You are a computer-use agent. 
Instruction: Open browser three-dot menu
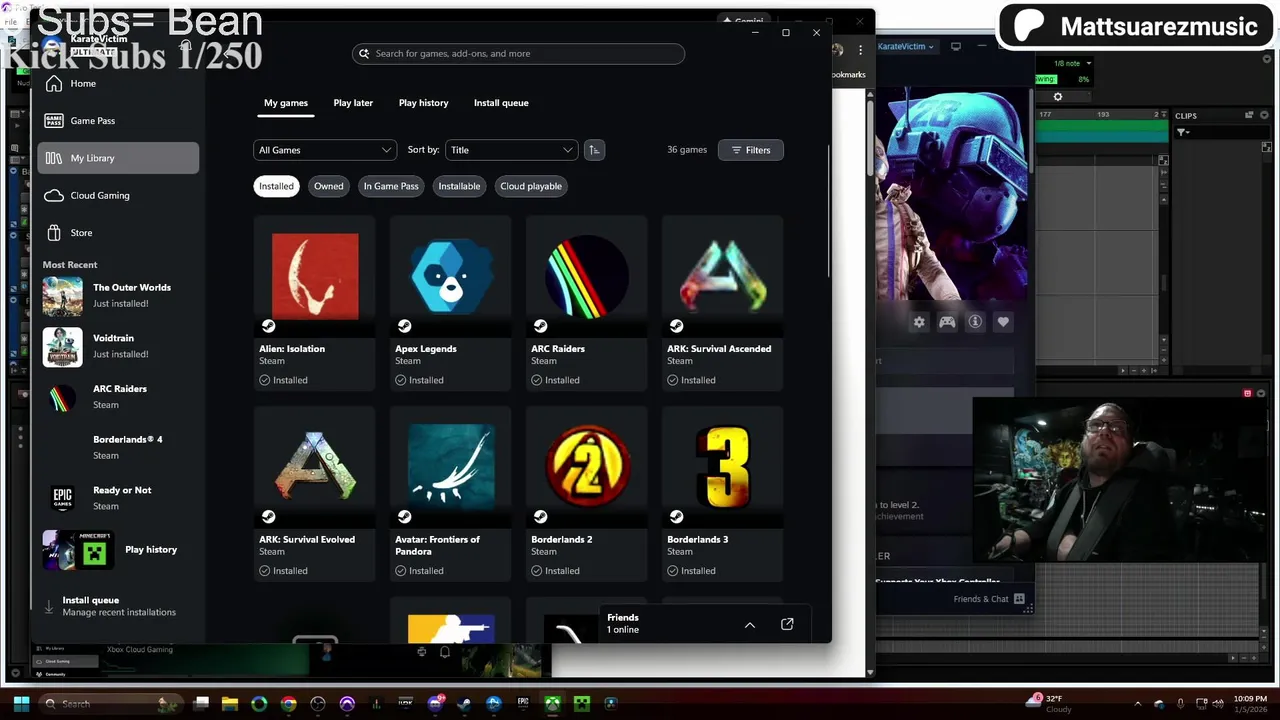[860, 50]
